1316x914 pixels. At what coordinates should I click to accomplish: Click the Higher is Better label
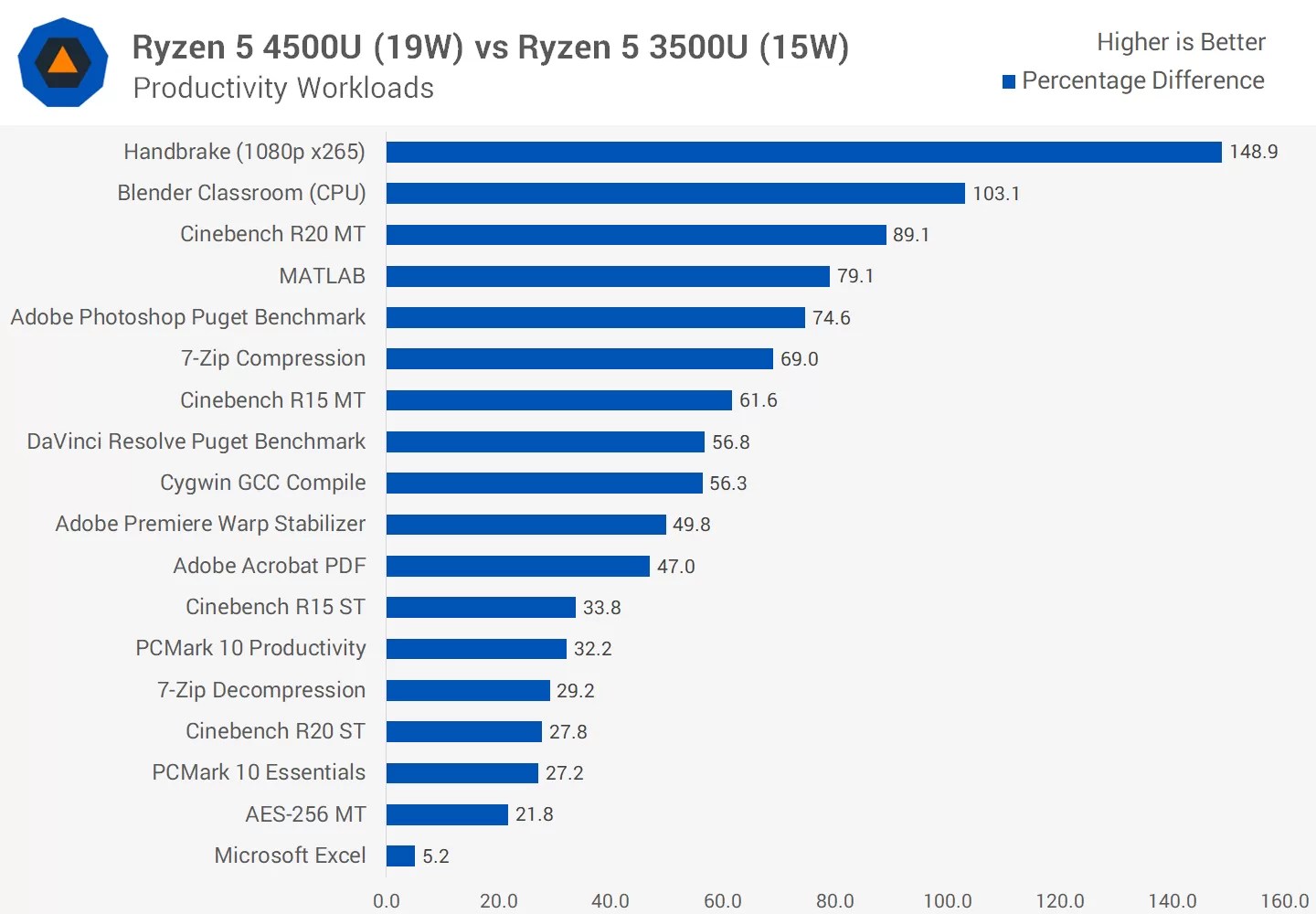[x=1180, y=41]
